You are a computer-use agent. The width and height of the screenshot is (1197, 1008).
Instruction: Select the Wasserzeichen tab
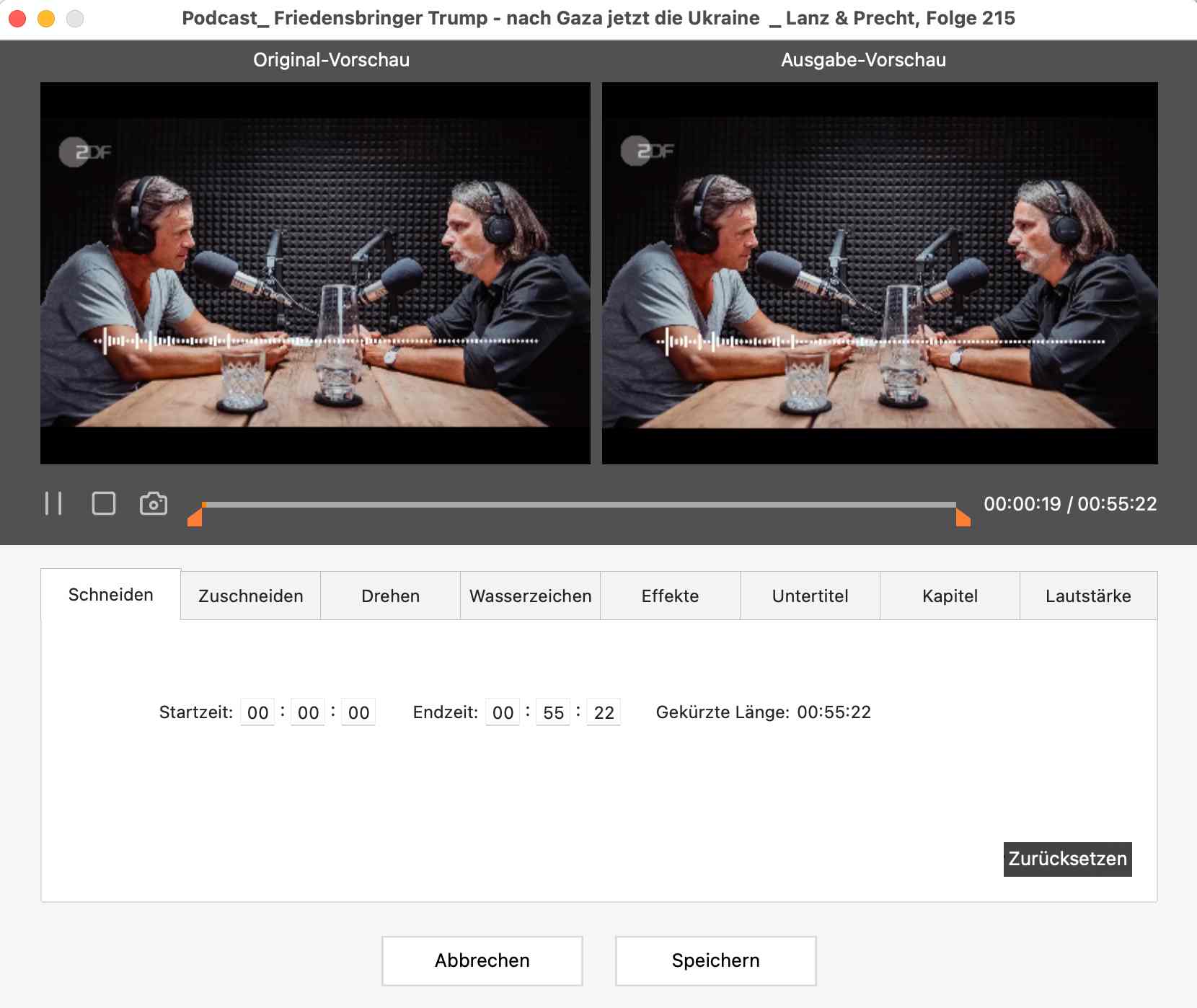point(530,596)
